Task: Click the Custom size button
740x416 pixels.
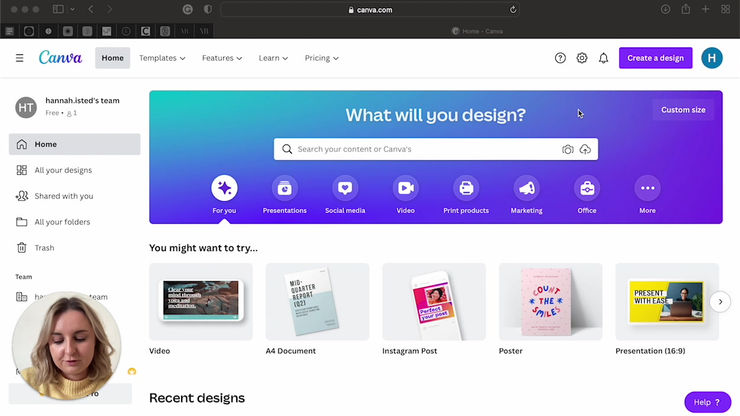Action: pos(683,110)
